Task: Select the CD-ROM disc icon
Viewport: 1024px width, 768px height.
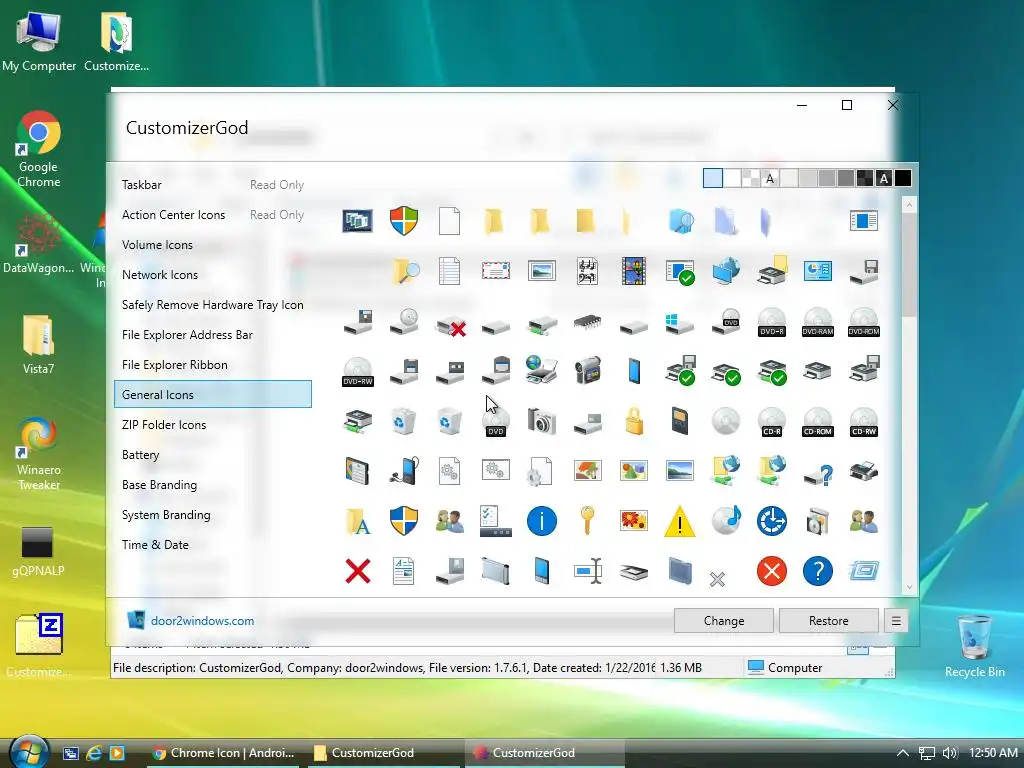Action: click(818, 422)
